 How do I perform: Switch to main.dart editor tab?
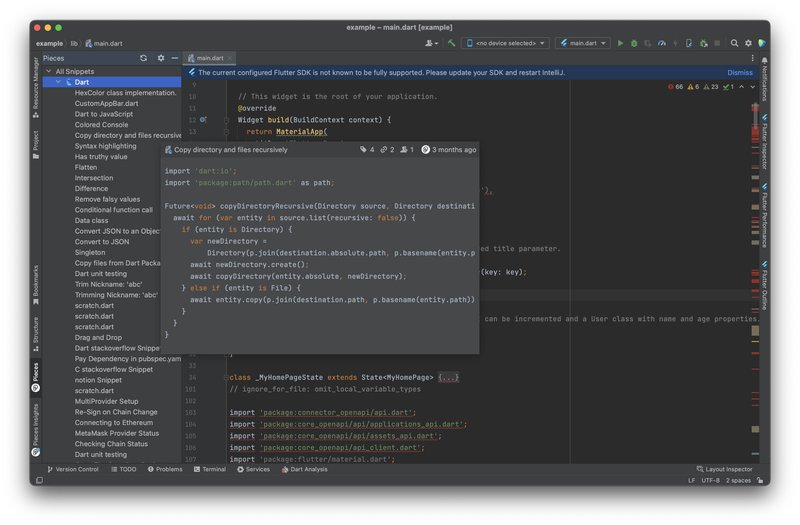pyautogui.click(x=210, y=58)
